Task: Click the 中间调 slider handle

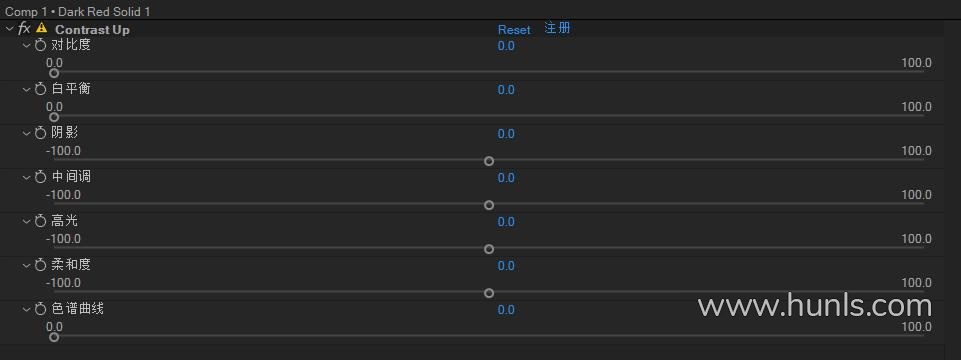Action: pos(488,205)
